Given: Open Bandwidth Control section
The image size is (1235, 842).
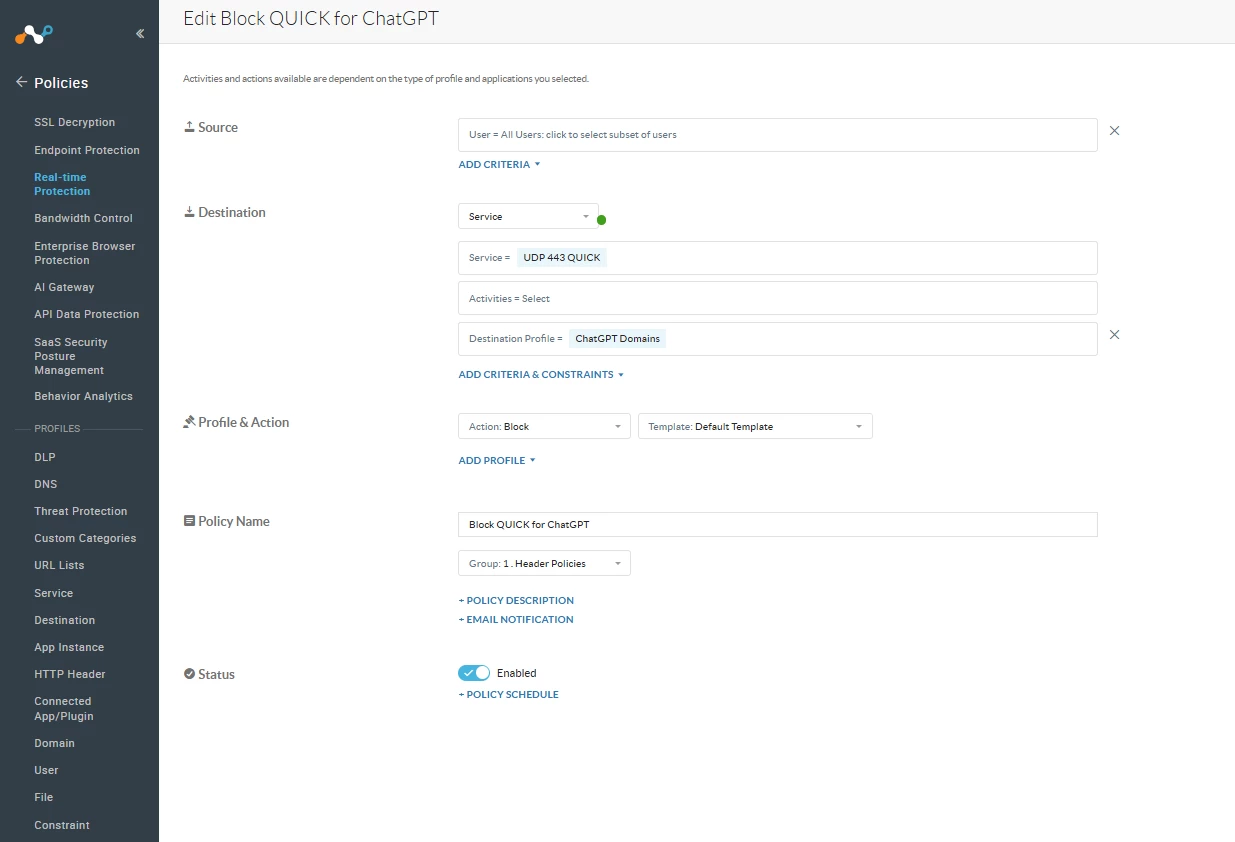Looking at the screenshot, I should click(x=83, y=218).
